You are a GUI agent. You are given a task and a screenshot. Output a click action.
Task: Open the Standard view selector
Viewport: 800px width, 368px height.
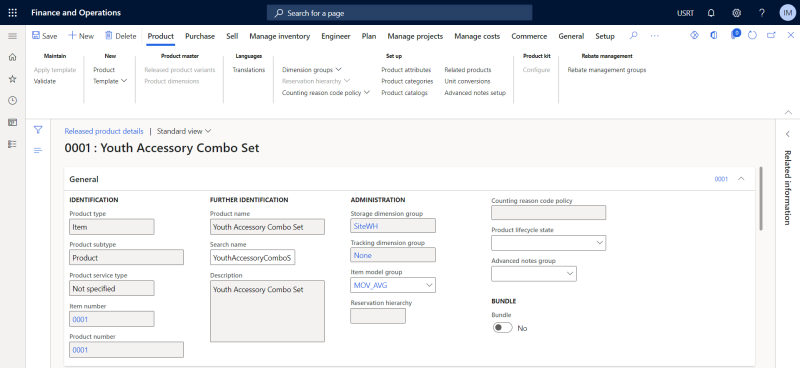184,131
